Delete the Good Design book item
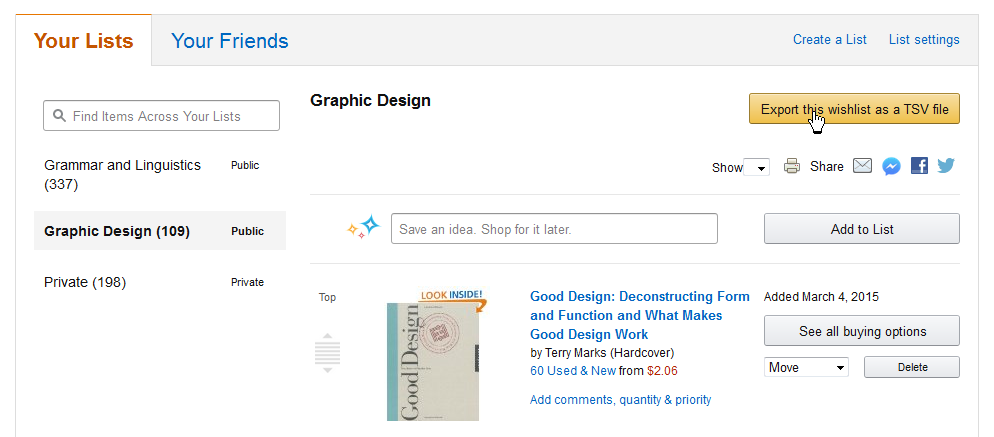 click(x=912, y=367)
